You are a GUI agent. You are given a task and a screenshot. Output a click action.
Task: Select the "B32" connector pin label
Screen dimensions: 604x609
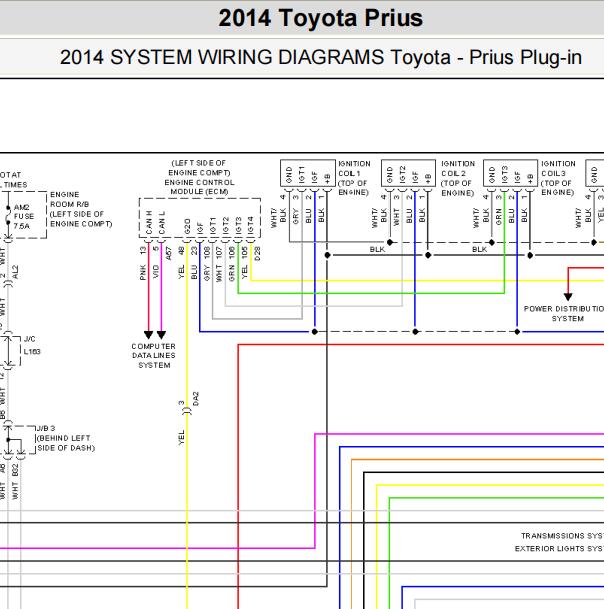(x=15, y=470)
